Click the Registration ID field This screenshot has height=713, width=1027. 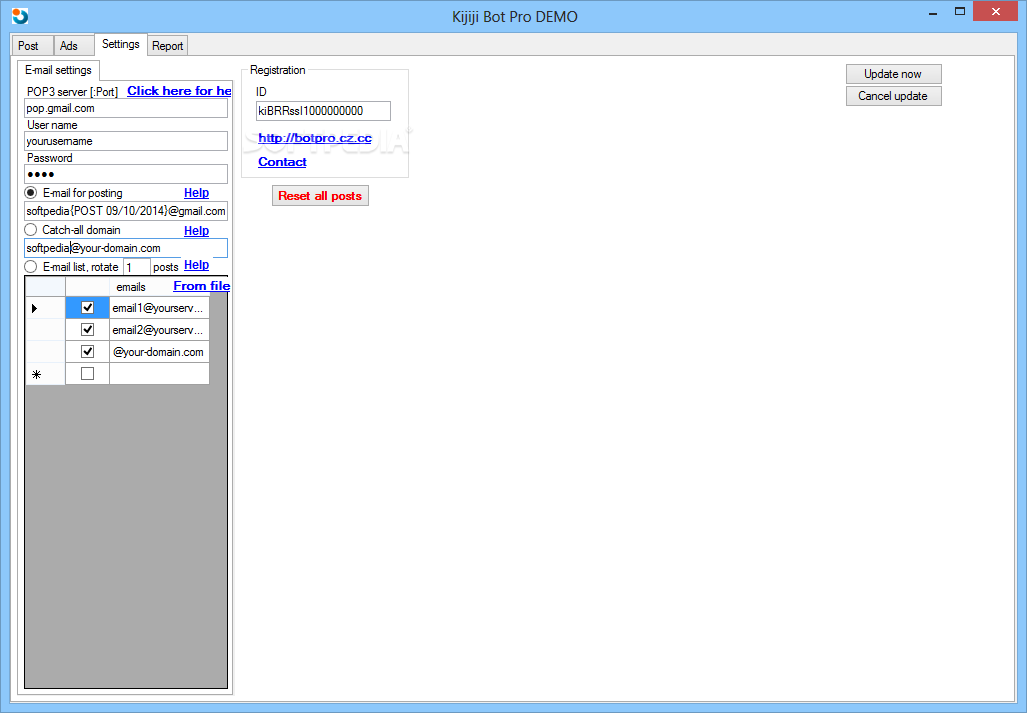point(323,111)
